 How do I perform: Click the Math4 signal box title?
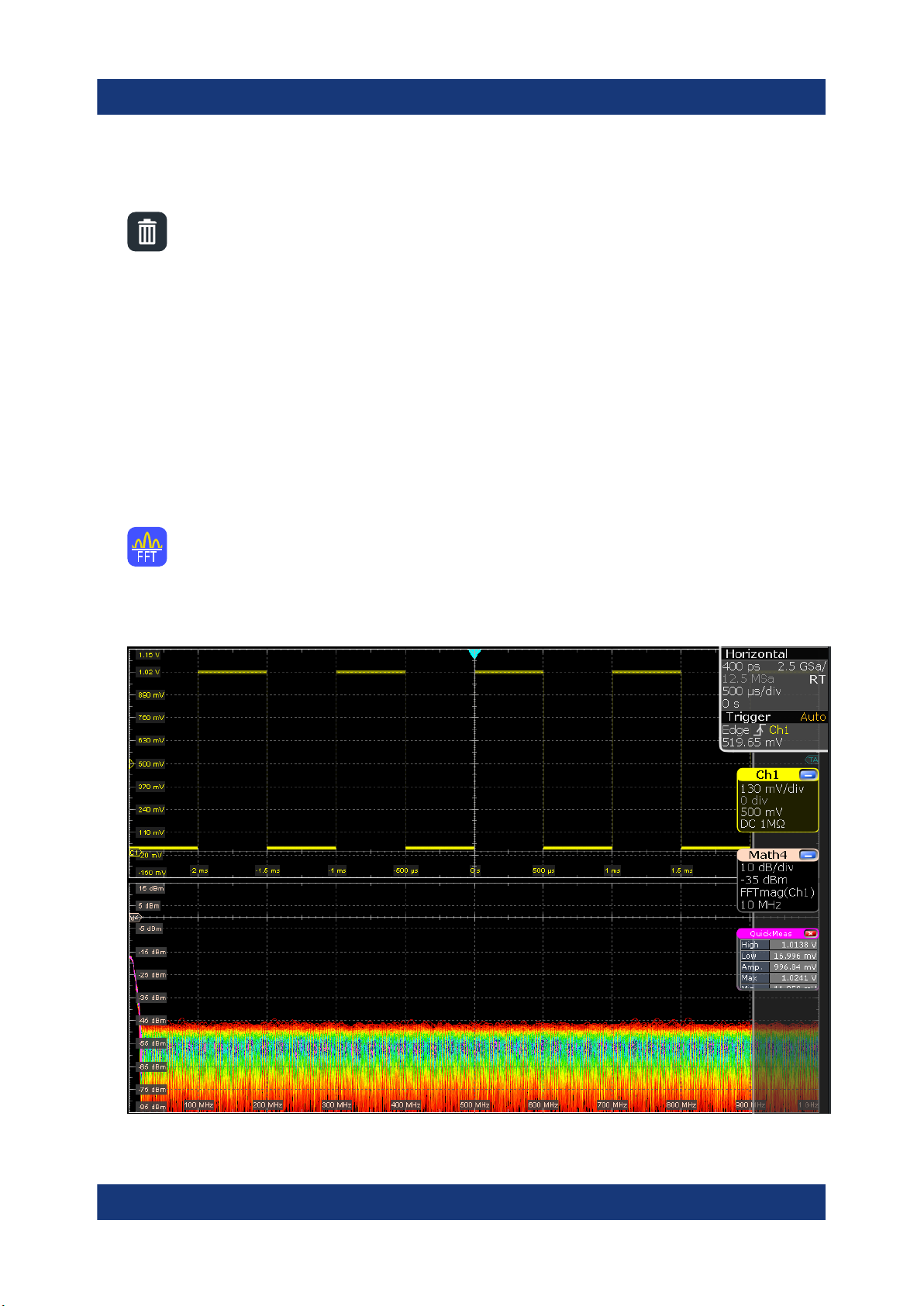click(x=767, y=855)
